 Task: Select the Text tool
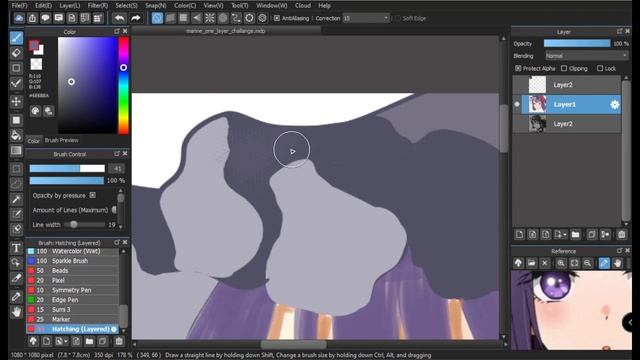point(16,248)
